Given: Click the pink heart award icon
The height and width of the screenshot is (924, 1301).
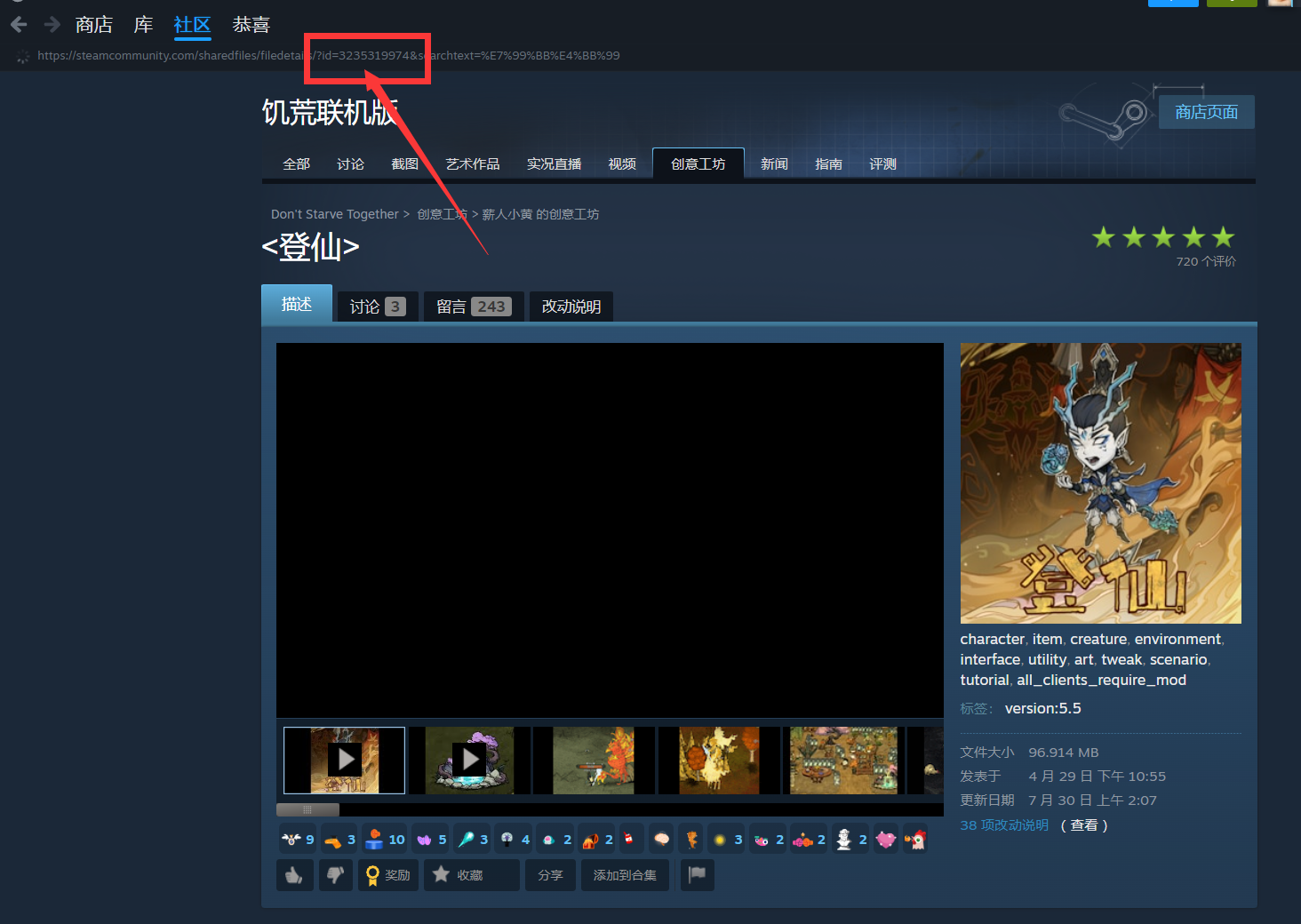Looking at the screenshot, I should click(886, 840).
